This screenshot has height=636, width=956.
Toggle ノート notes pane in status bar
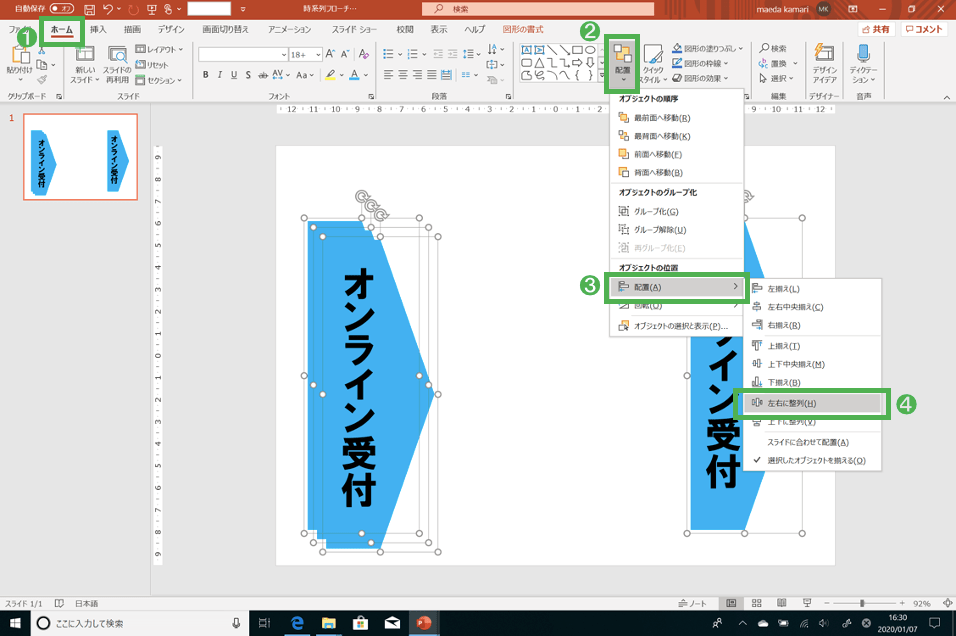click(693, 603)
